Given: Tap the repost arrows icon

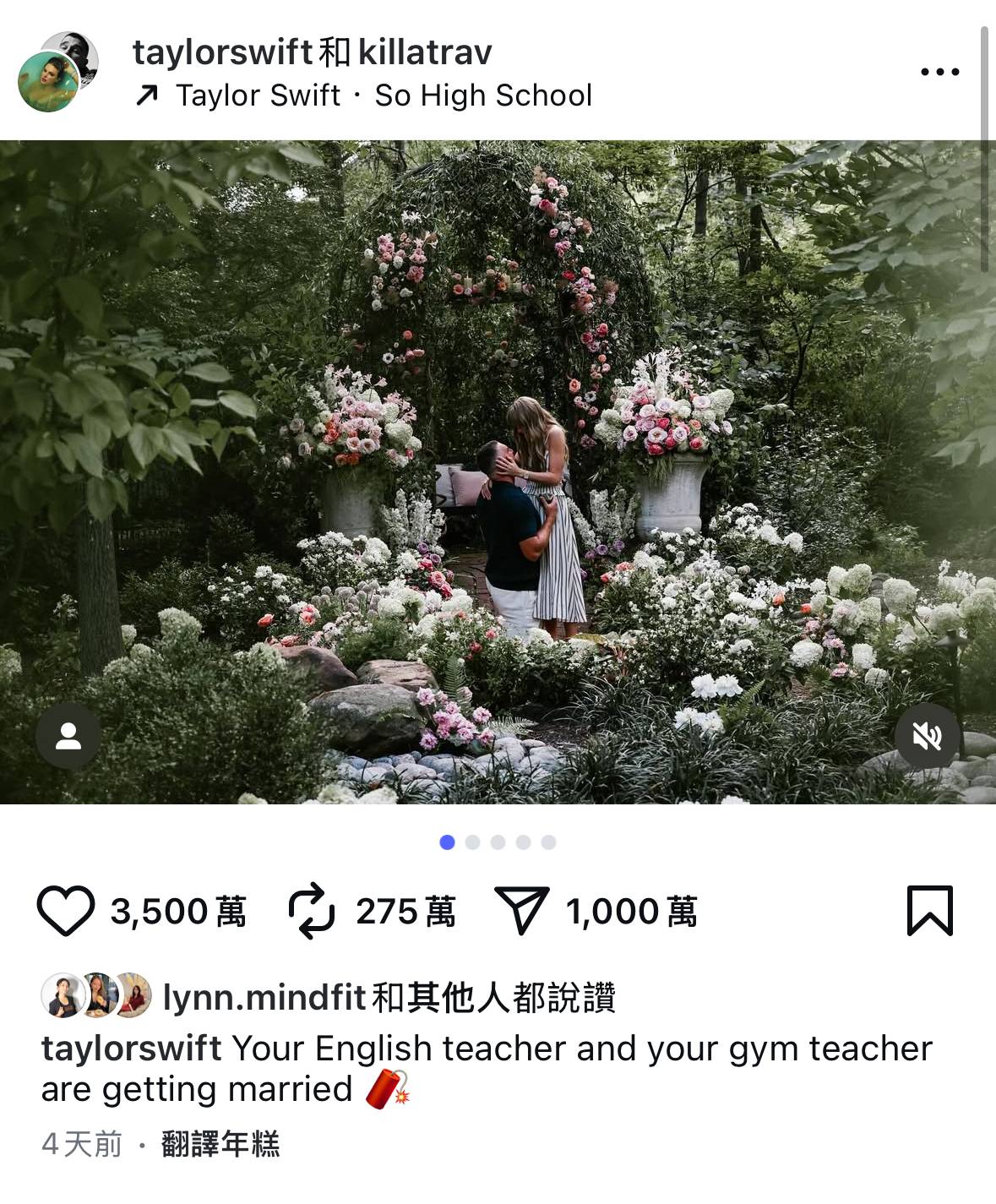Looking at the screenshot, I should point(312,911).
